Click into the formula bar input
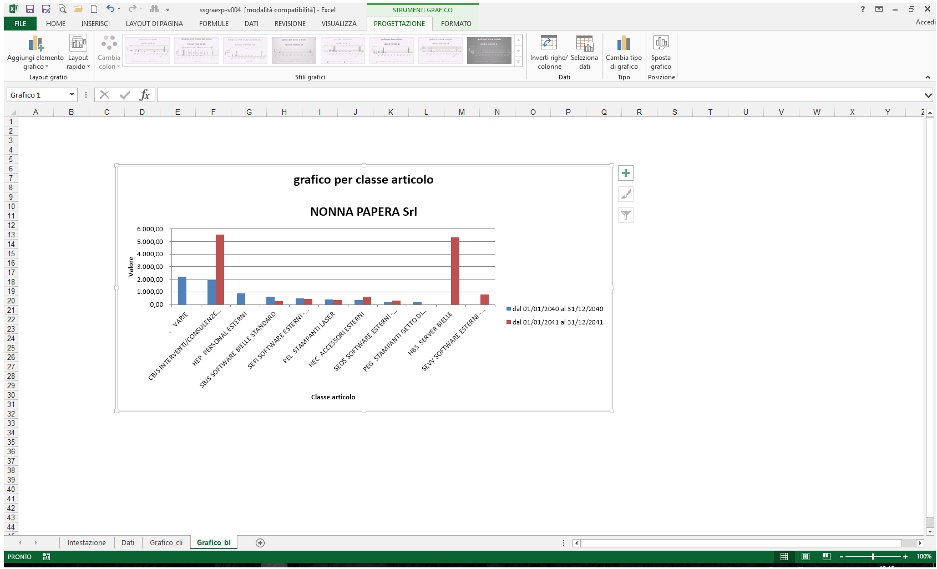The height and width of the screenshot is (569, 937). (540, 95)
